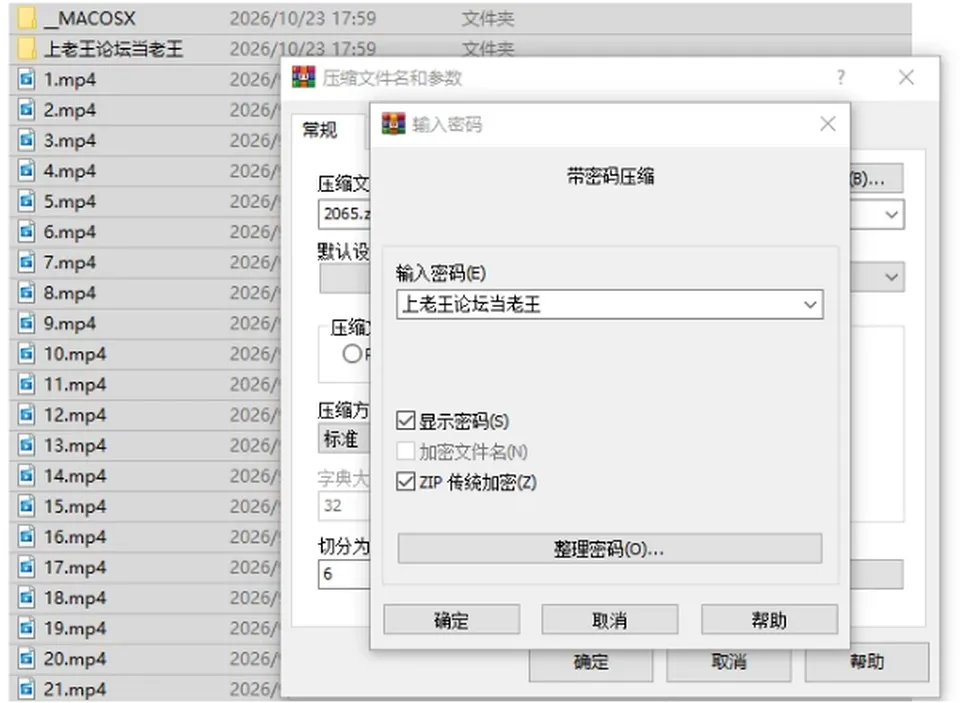Click the question mark help icon

pyautogui.click(x=841, y=77)
